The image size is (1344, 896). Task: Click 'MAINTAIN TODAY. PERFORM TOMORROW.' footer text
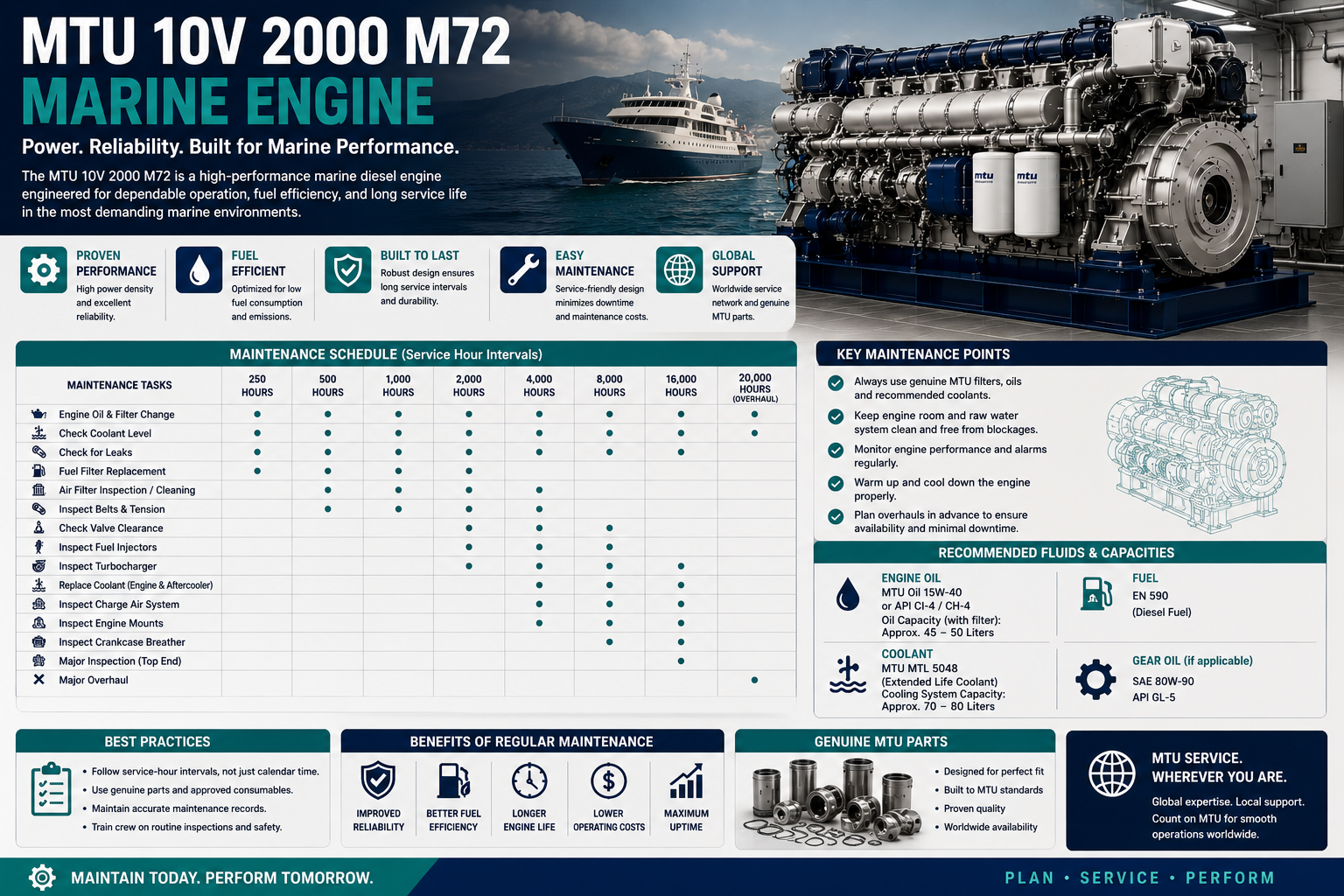coord(222,878)
